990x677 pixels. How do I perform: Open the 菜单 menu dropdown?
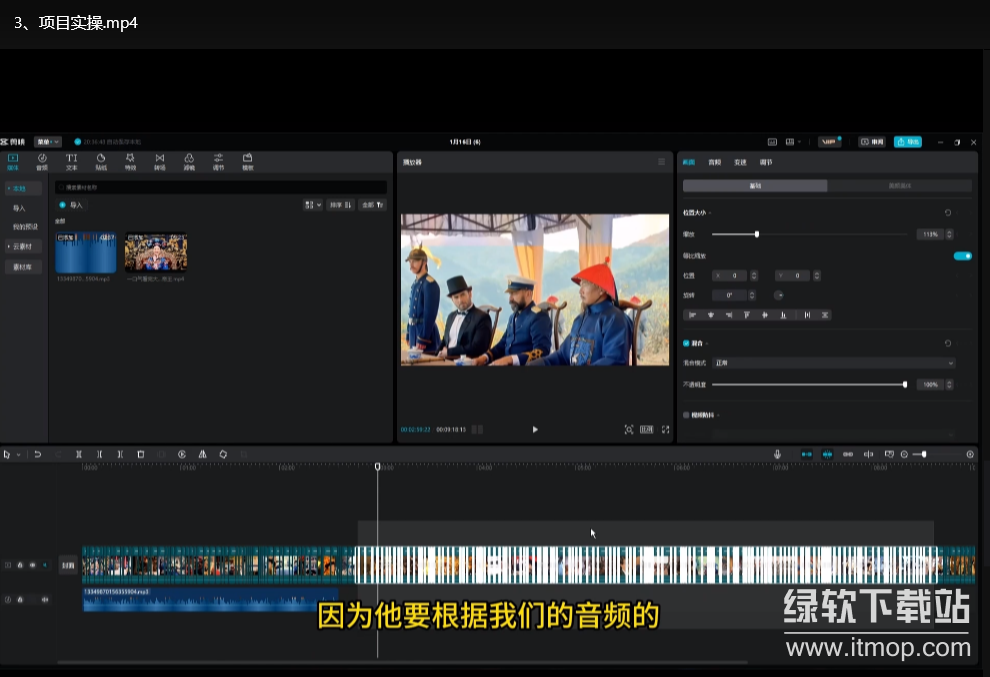(x=48, y=142)
